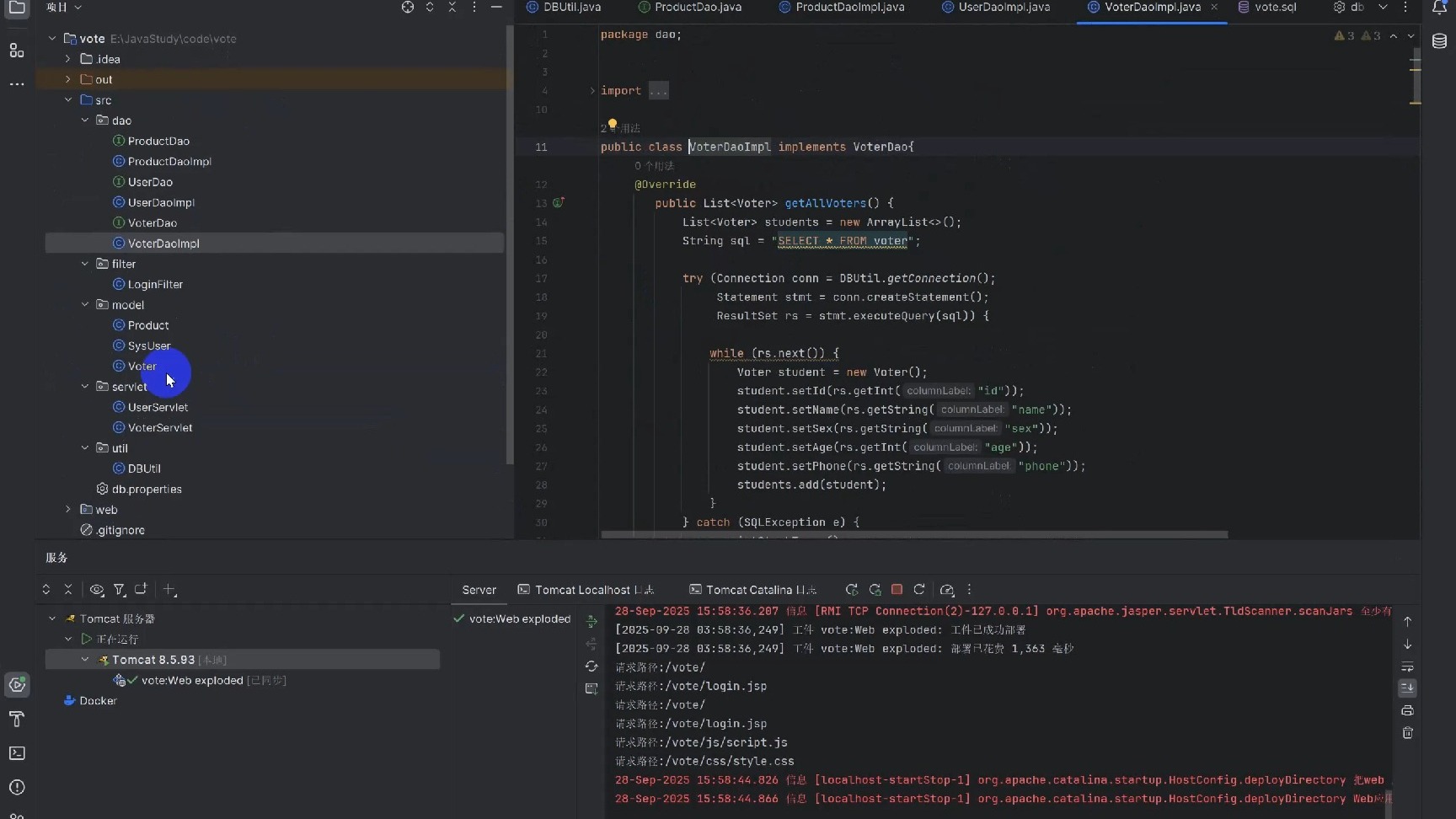Click Collapse All in project panel header
The width and height of the screenshot is (1456, 819).
coord(452,8)
